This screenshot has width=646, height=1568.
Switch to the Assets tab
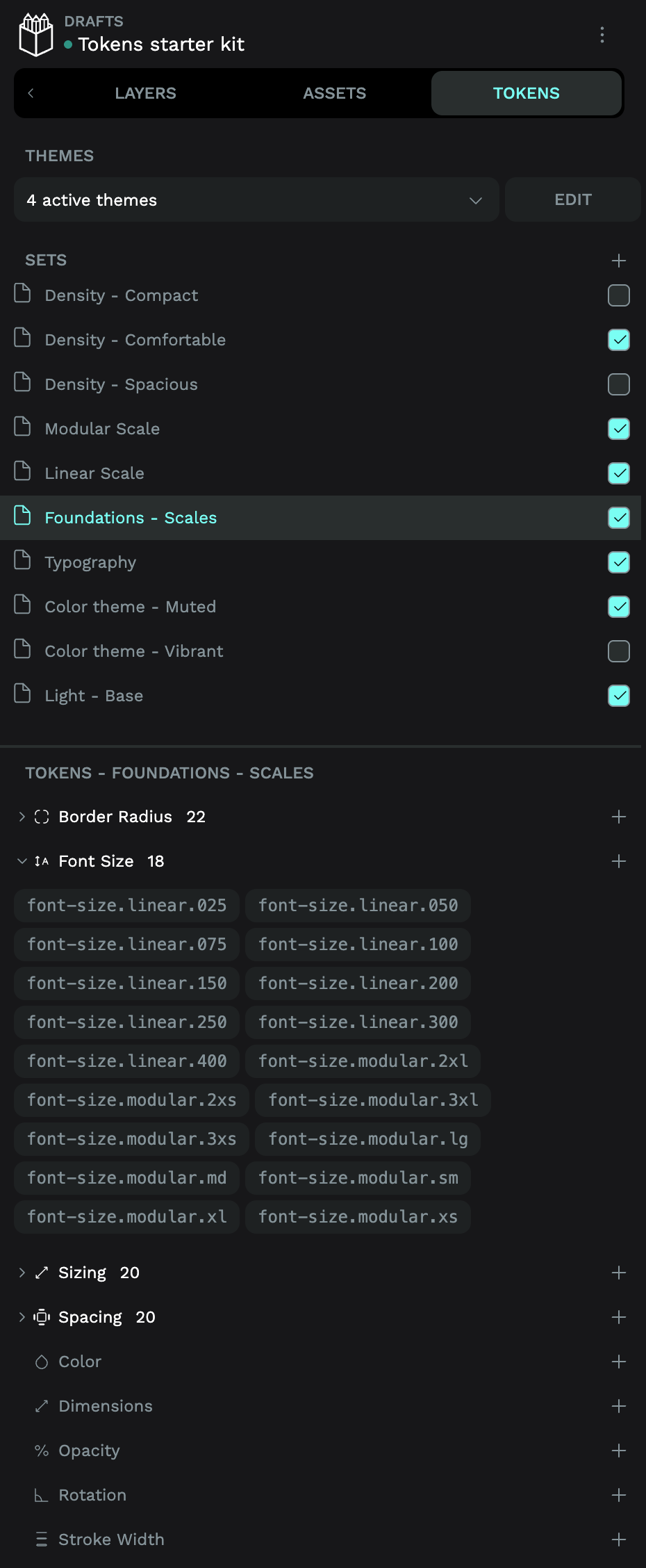334,93
